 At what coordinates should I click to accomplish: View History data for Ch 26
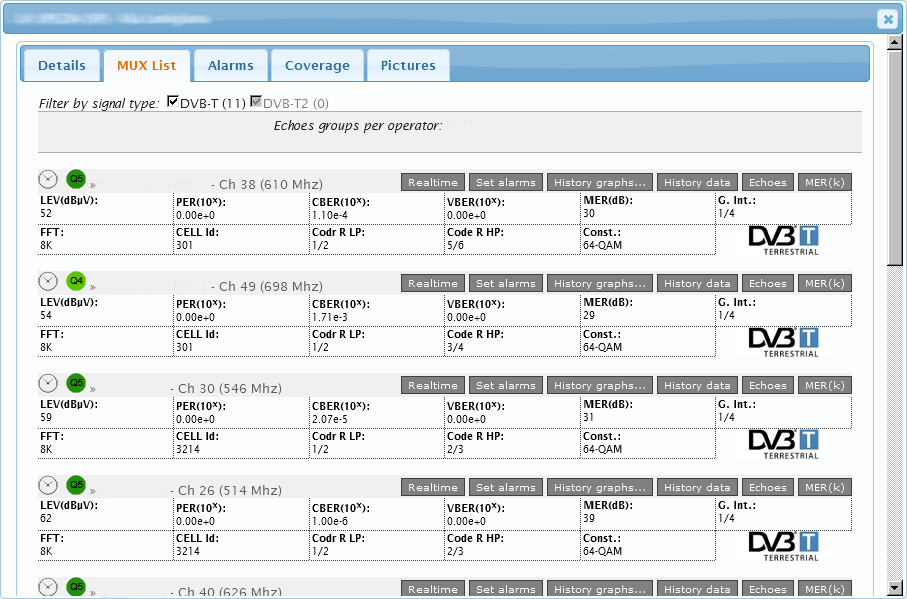(x=697, y=487)
